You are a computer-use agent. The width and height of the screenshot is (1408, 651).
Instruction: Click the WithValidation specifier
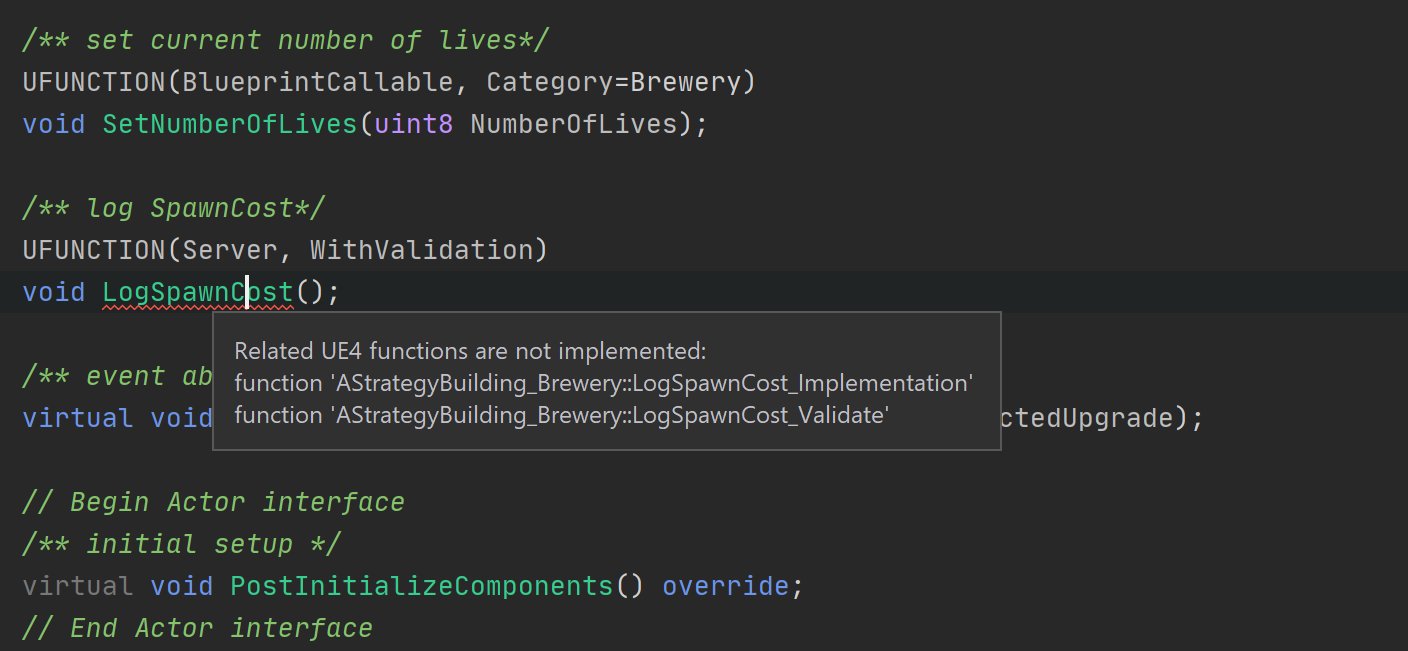pos(421,250)
